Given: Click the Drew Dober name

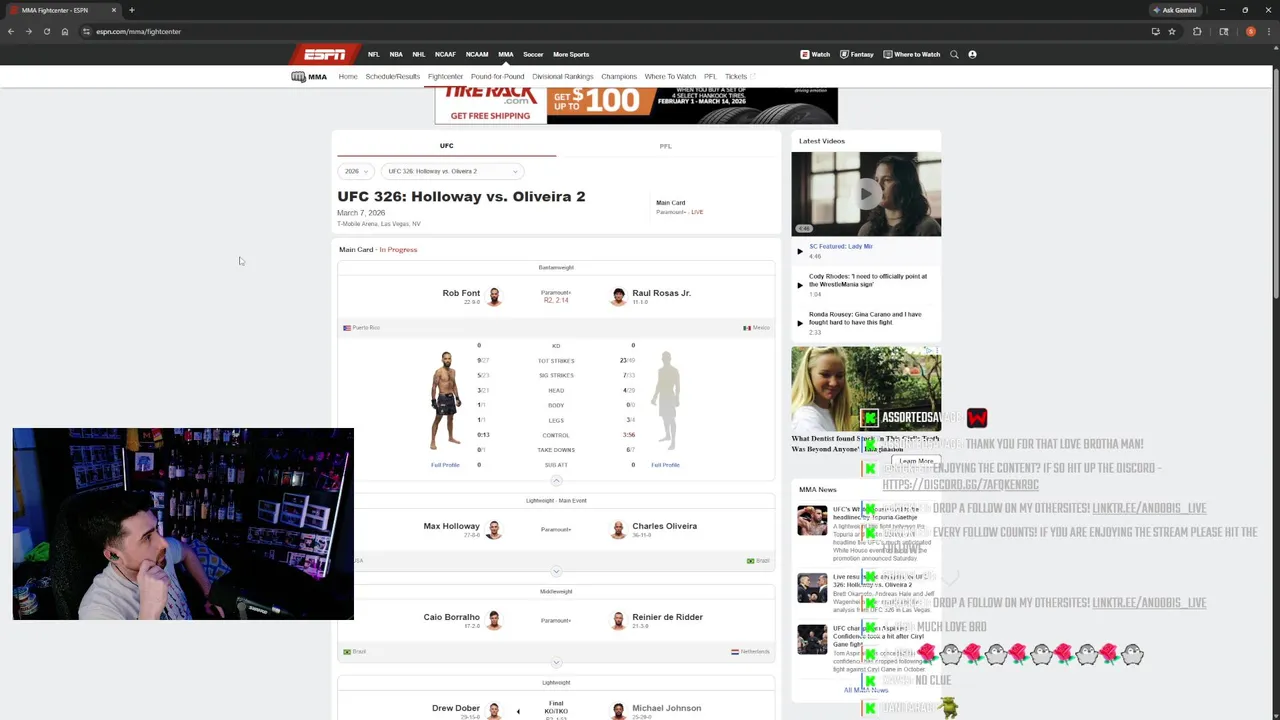Looking at the screenshot, I should [x=456, y=708].
